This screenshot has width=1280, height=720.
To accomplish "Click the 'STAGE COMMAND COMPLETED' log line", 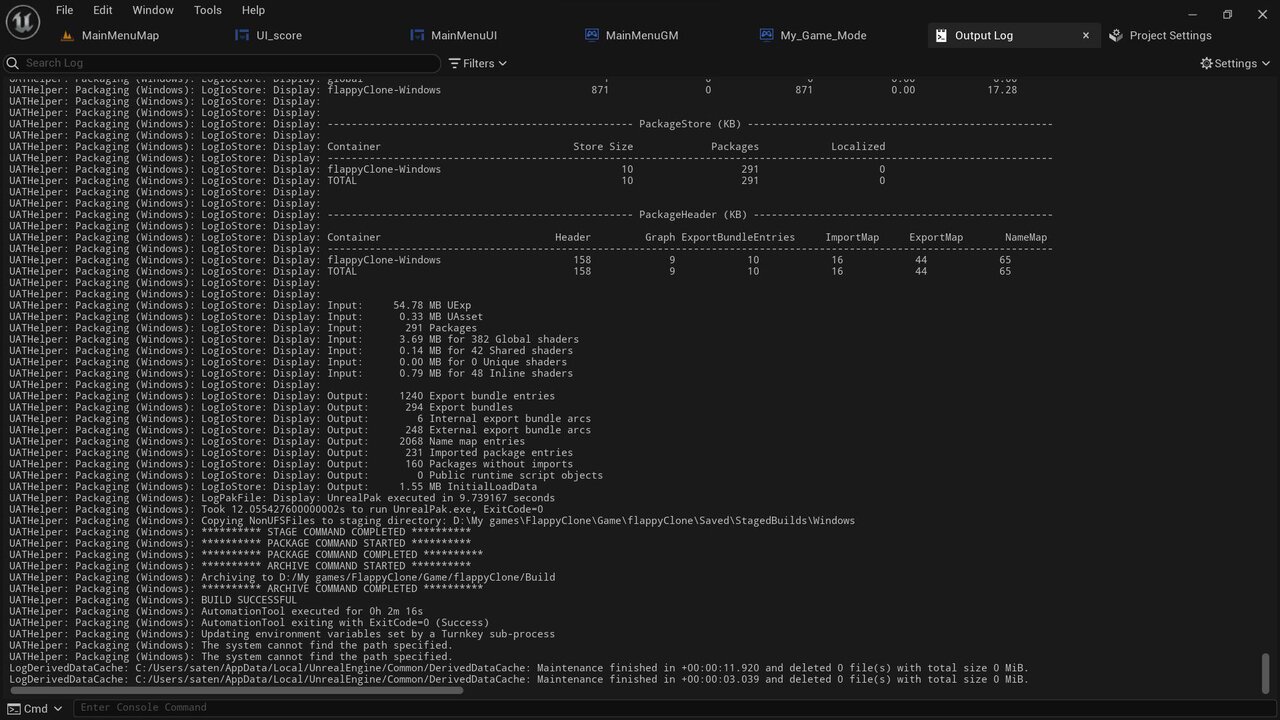I will click(x=240, y=532).
